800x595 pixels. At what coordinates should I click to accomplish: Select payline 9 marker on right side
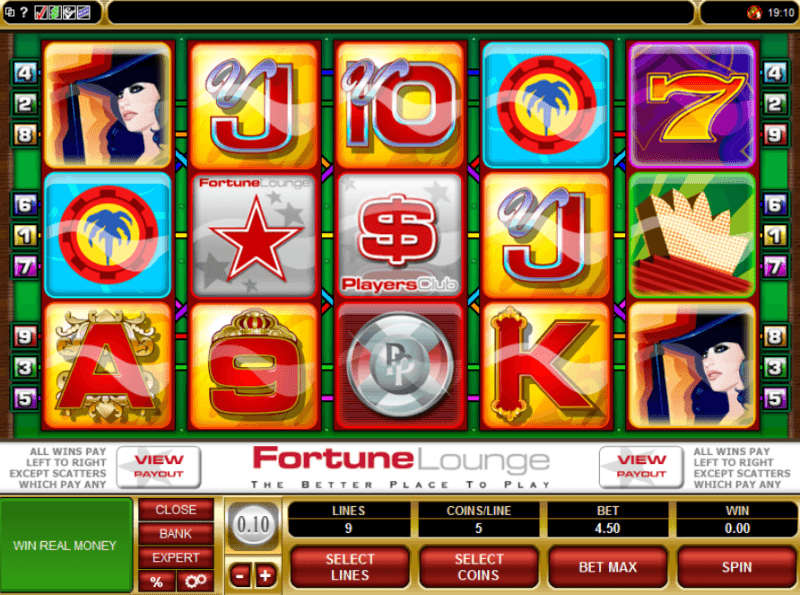coord(774,135)
